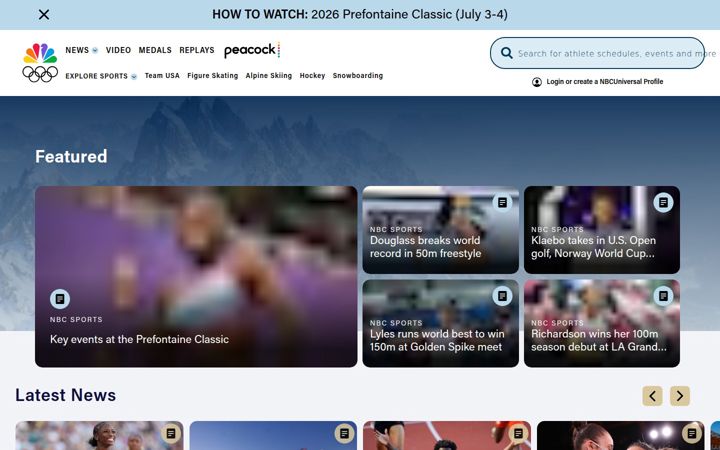Open Klaebo takes in U.S. Open headline

pyautogui.click(x=593, y=247)
